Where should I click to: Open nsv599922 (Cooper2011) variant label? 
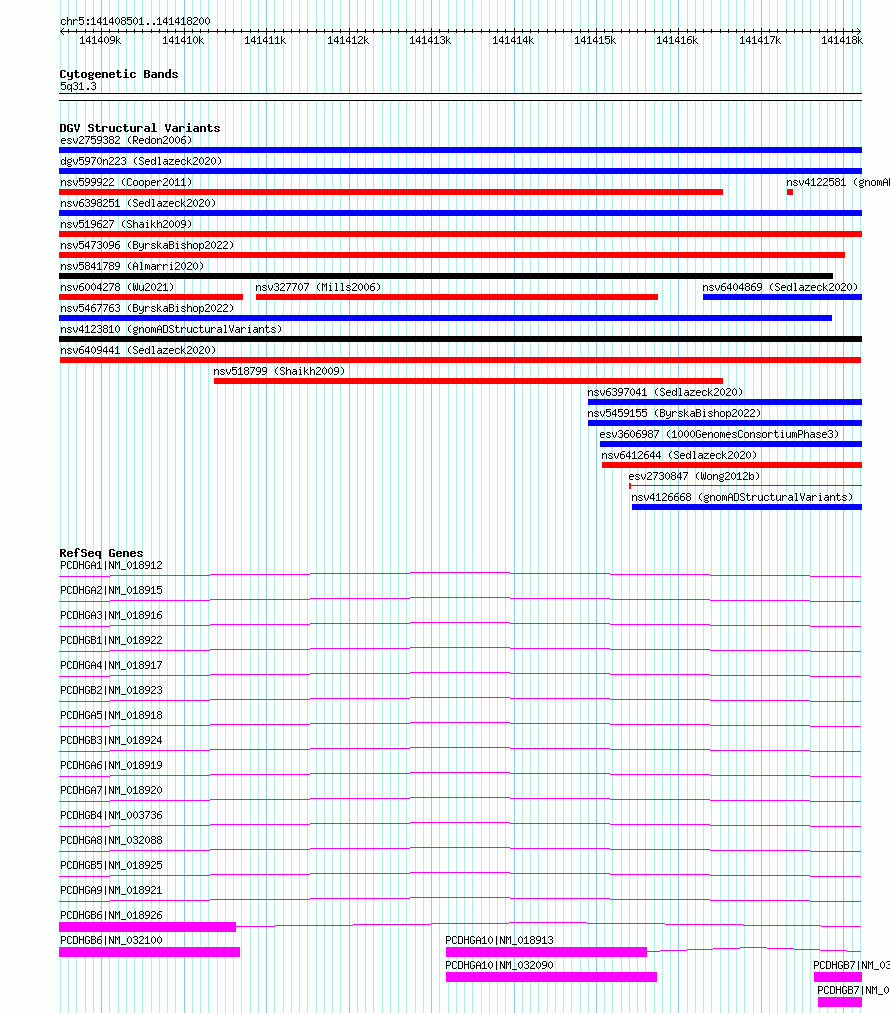tap(126, 182)
